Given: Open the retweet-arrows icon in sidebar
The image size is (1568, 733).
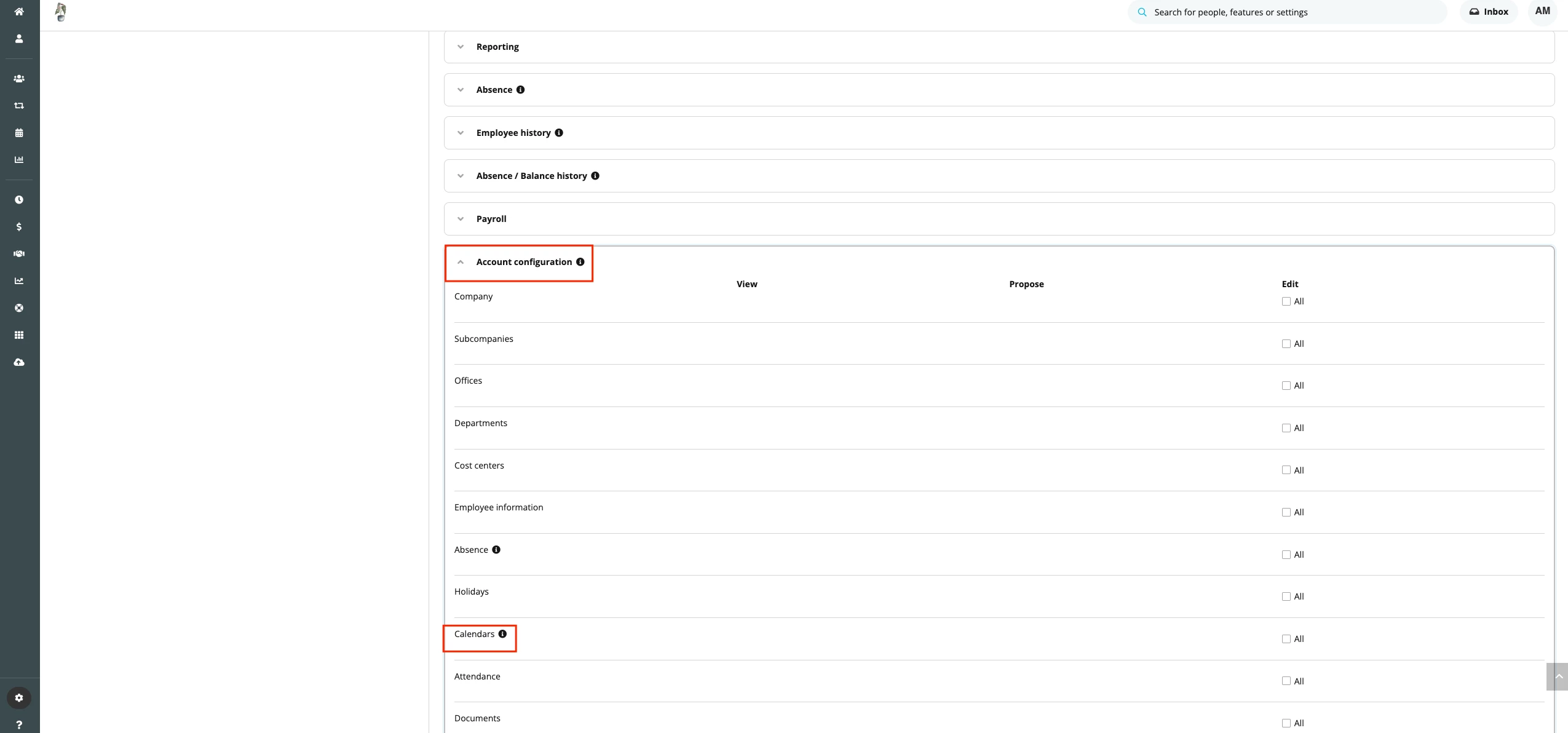Looking at the screenshot, I should [x=19, y=106].
